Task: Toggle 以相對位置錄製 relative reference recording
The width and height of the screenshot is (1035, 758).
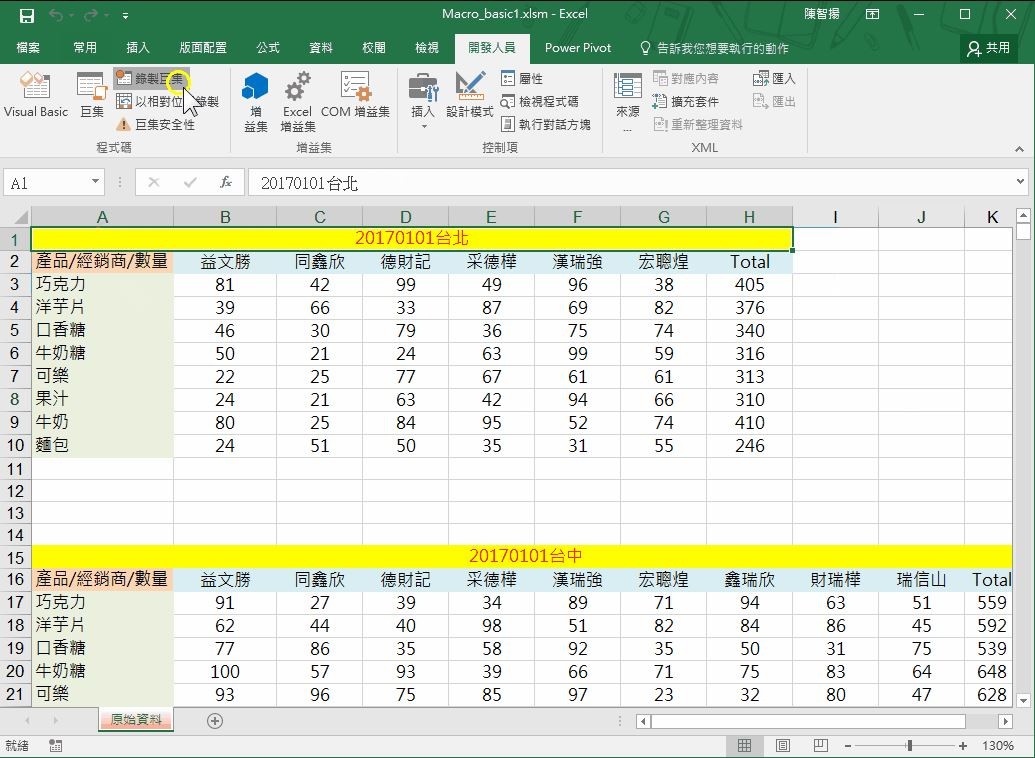Action: coord(167,101)
